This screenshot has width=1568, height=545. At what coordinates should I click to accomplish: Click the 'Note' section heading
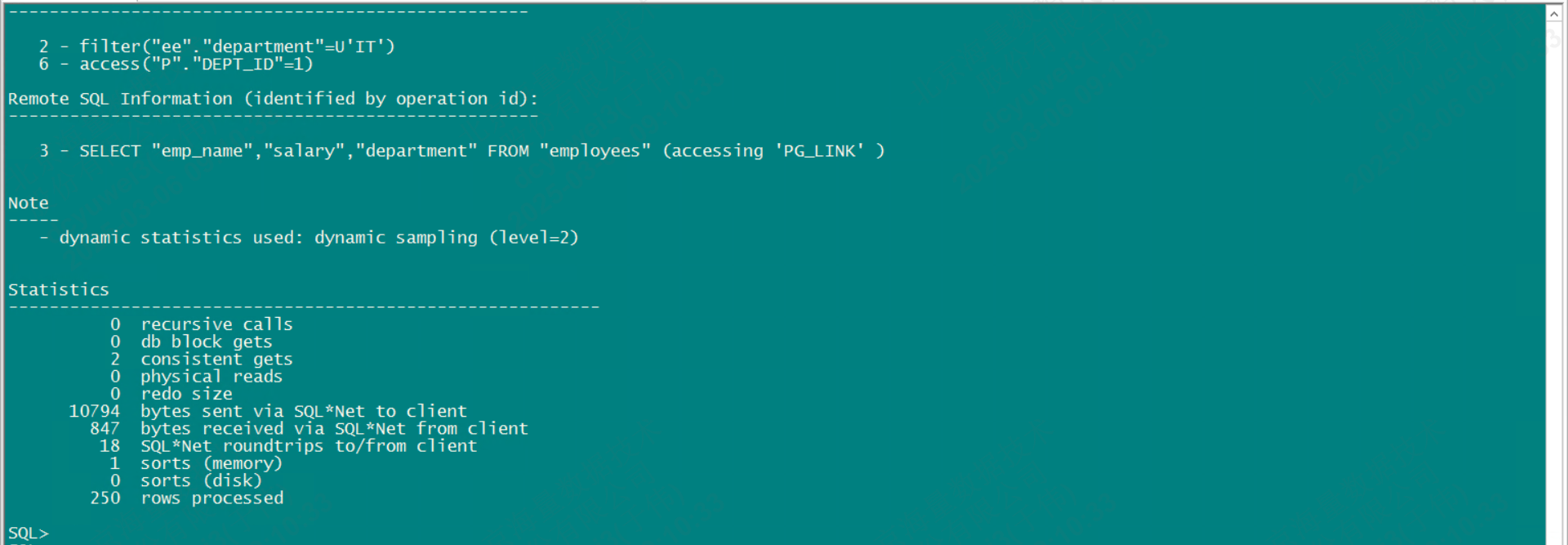coord(29,203)
